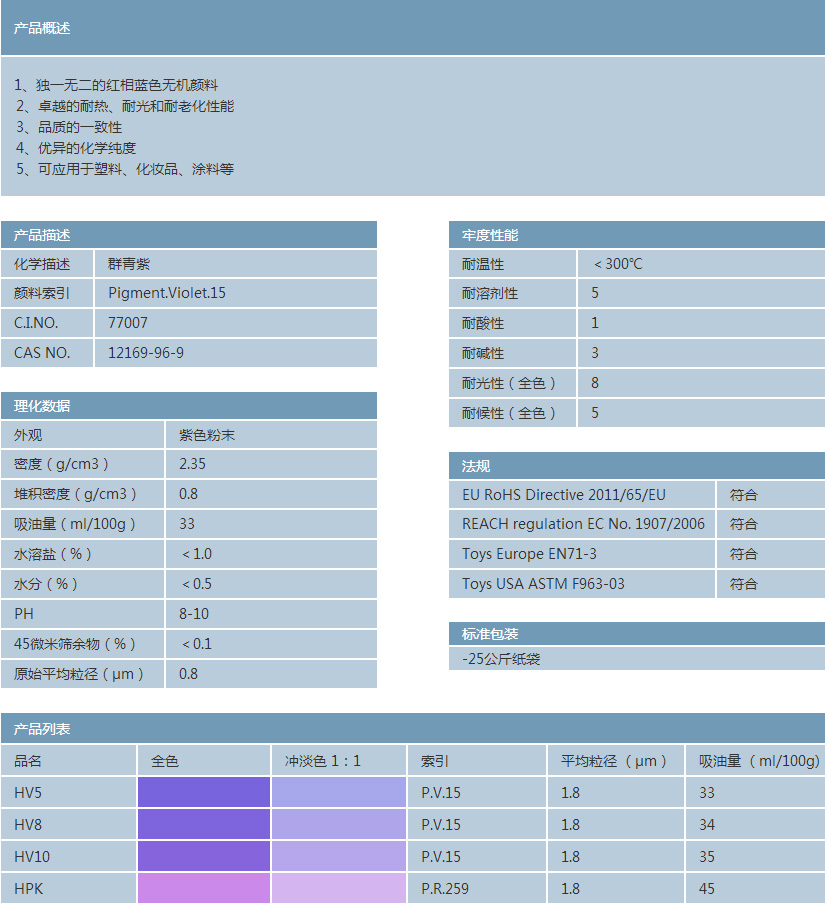826x905 pixels.
Task: Click the density value '2.35'
Action: pos(192,464)
